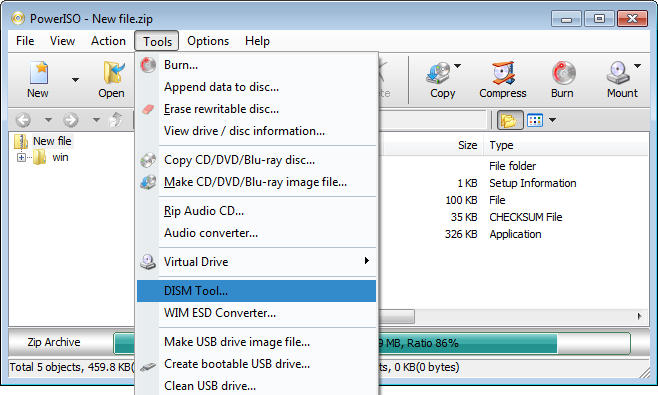Image resolution: width=658 pixels, height=395 pixels.
Task: Open the Virtual Drive submenu
Action: coord(256,262)
